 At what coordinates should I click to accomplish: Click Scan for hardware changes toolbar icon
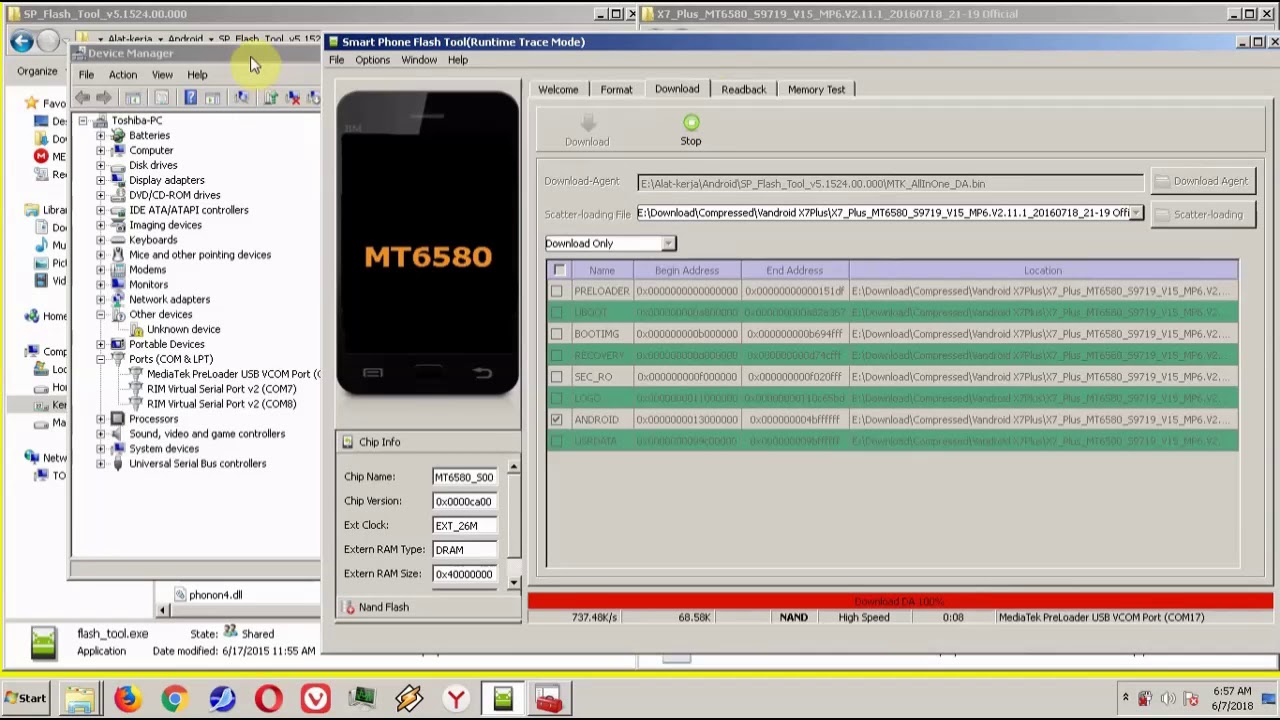click(241, 98)
